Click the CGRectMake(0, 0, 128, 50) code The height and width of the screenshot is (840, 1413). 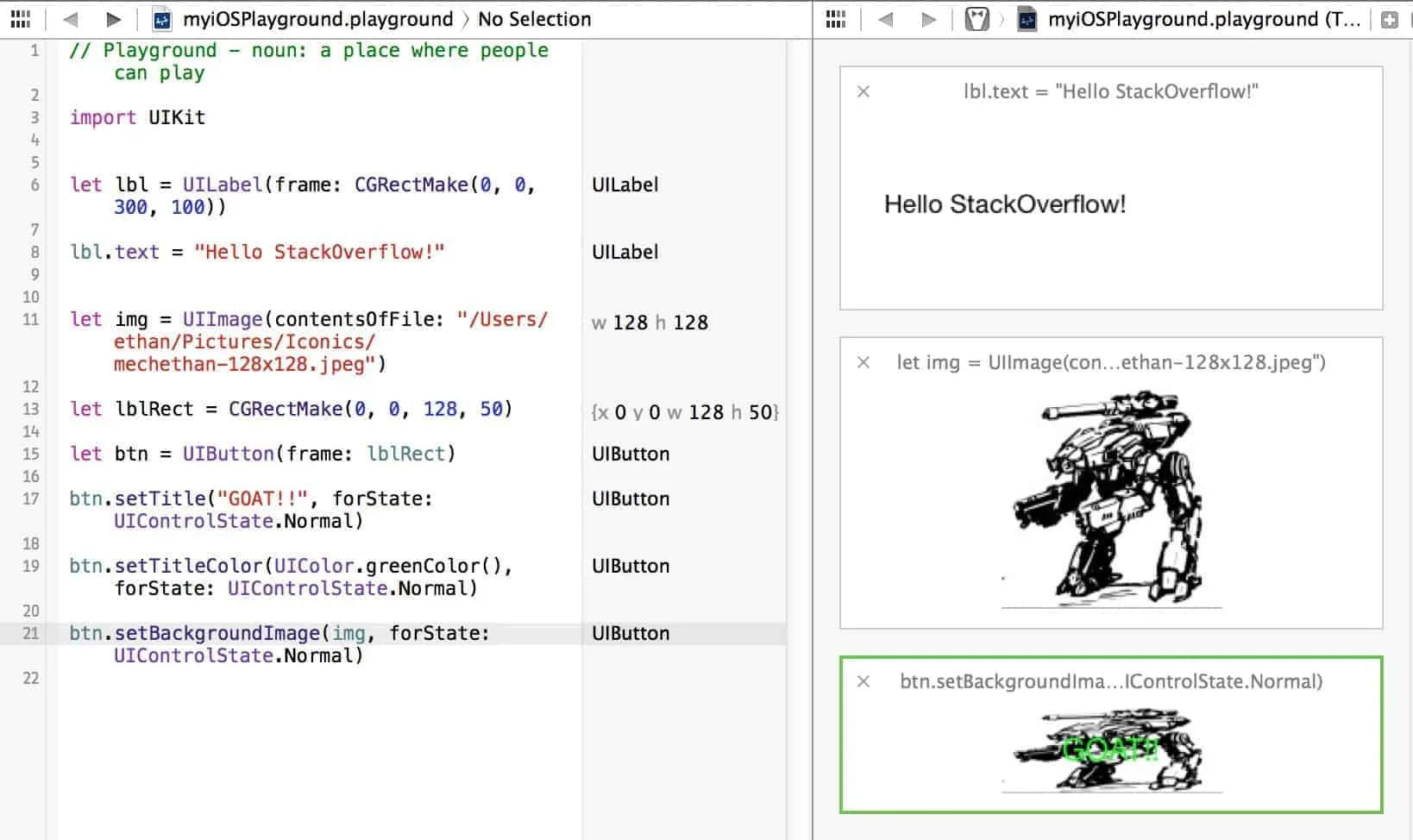tap(370, 409)
